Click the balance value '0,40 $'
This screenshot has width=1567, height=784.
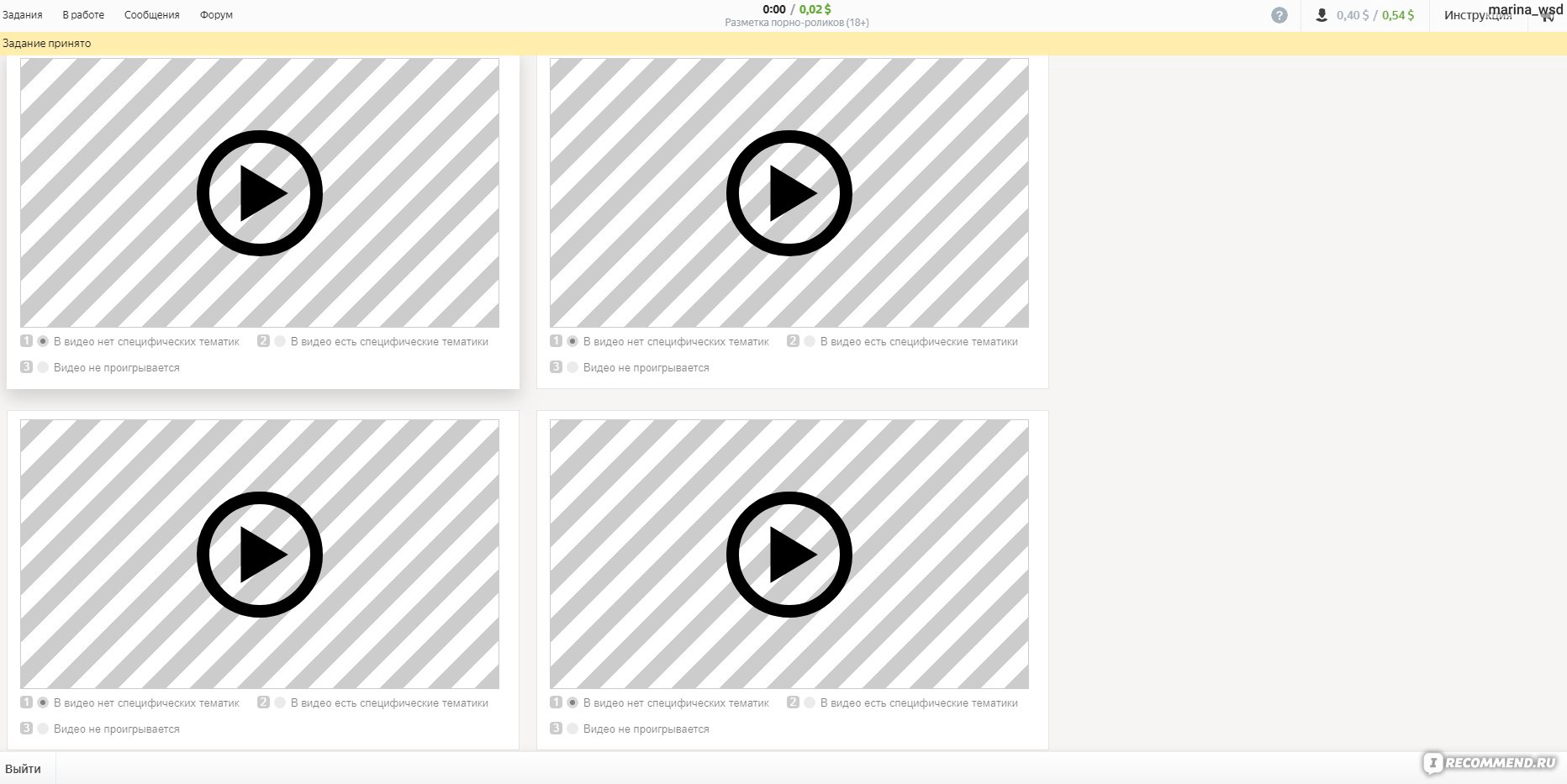pyautogui.click(x=1353, y=15)
